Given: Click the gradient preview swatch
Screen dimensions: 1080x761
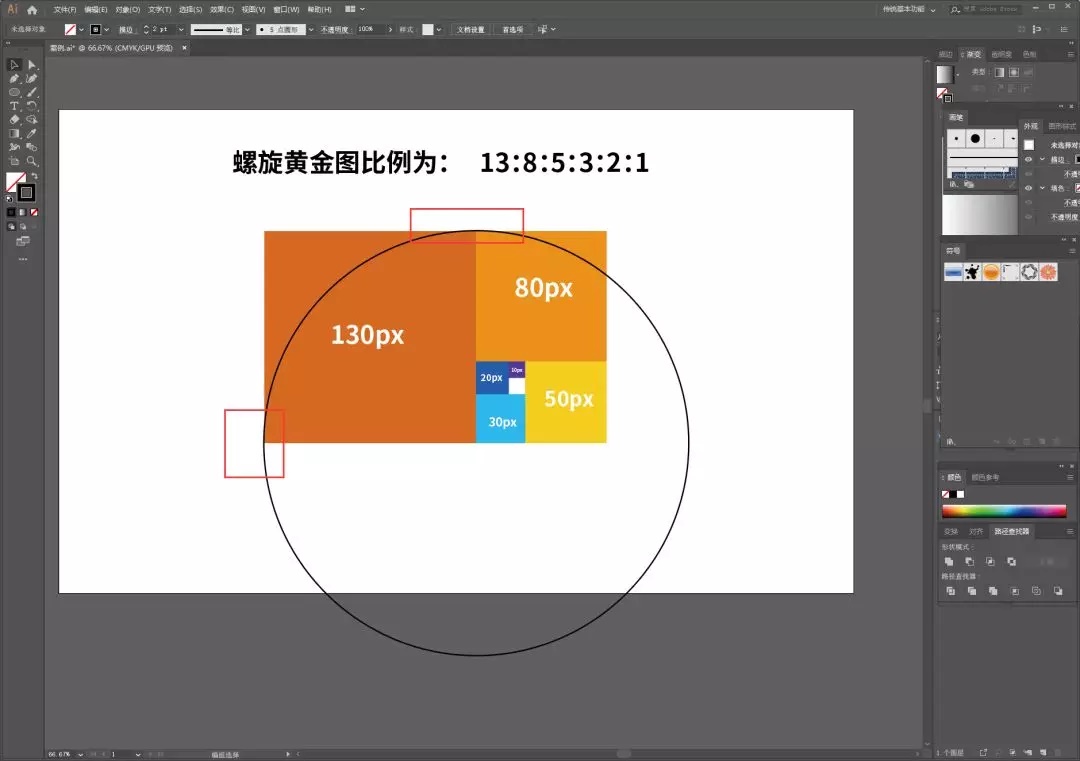Looking at the screenshot, I should (945, 74).
